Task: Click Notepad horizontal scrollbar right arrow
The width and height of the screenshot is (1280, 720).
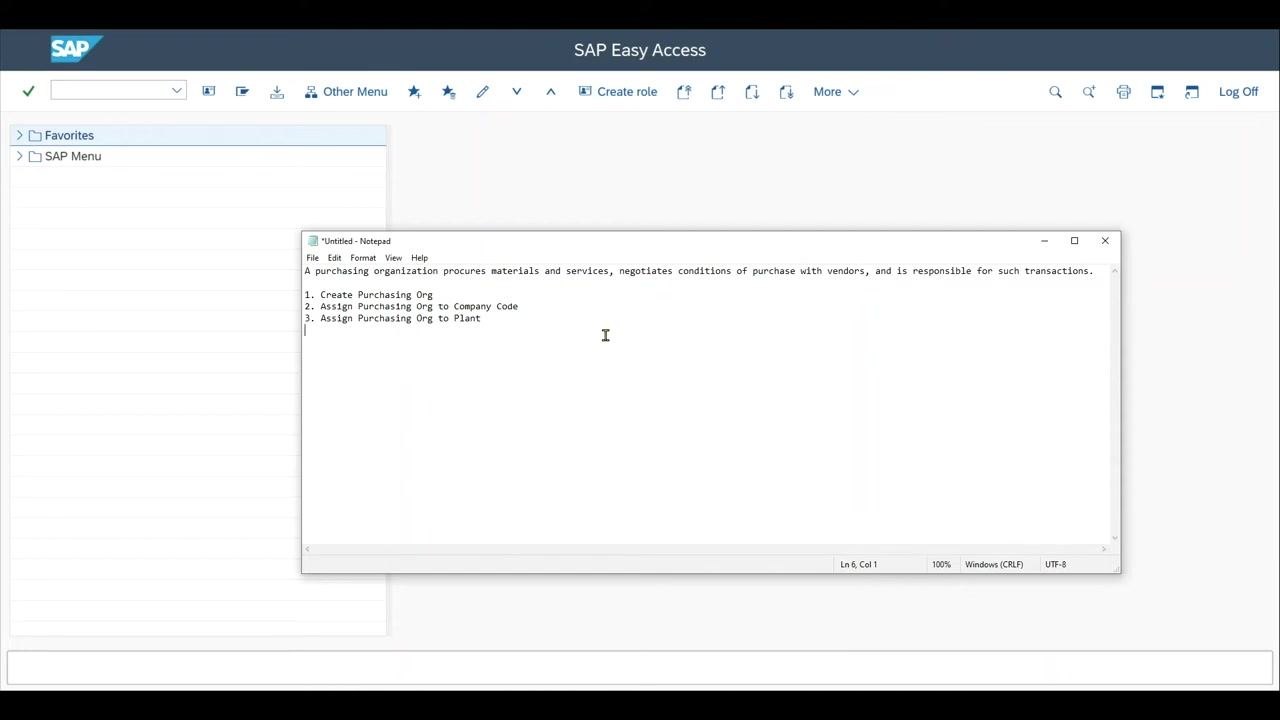Action: click(x=1104, y=549)
